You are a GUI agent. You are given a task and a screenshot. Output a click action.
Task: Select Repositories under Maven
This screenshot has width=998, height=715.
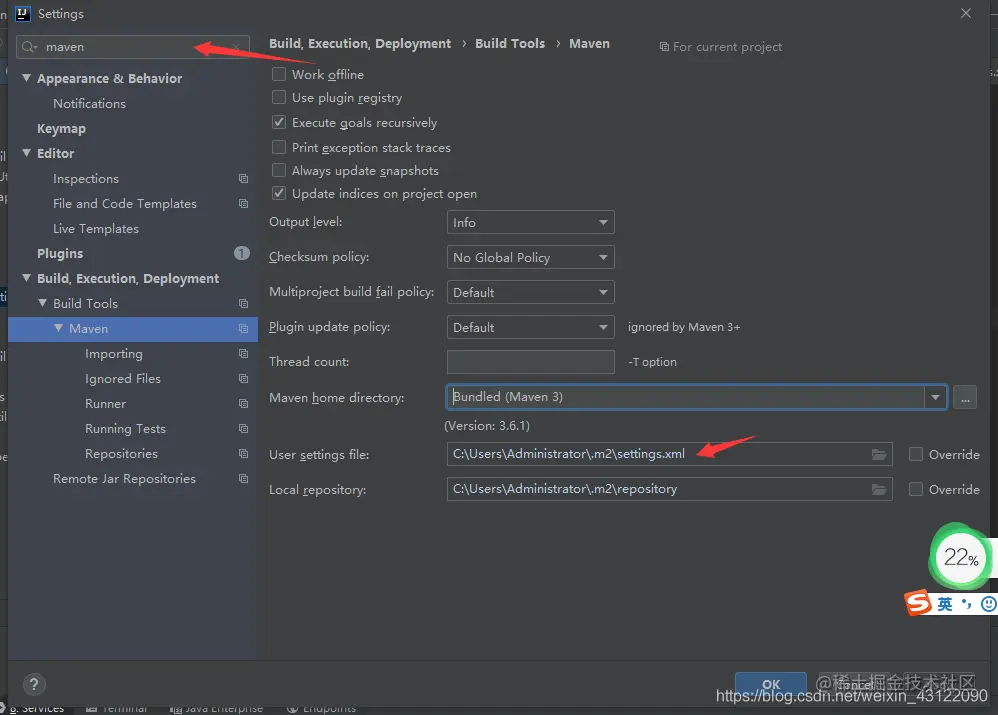click(122, 454)
